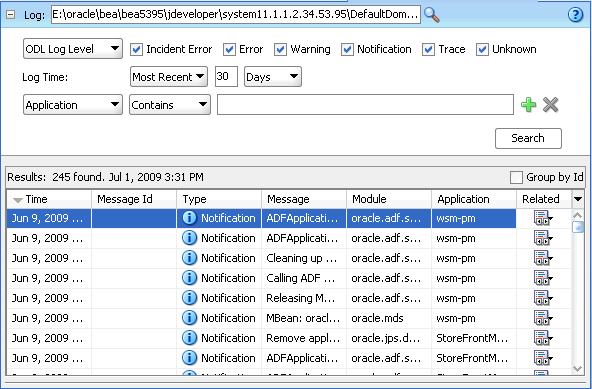Viewport: 592px width, 389px height.
Task: Toggle the Warning checkbox
Action: [280, 49]
